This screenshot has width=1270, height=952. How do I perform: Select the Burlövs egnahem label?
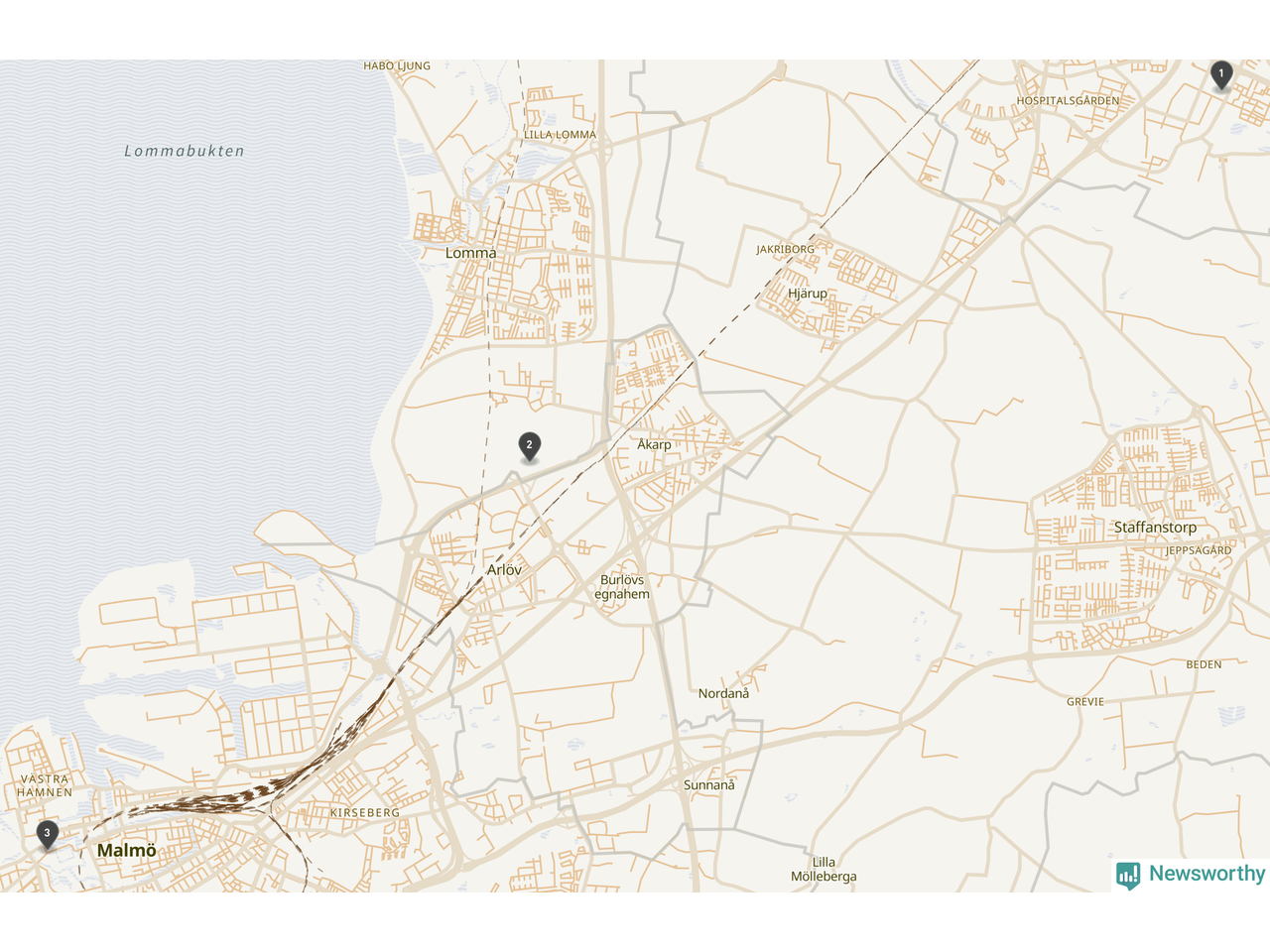[622, 587]
